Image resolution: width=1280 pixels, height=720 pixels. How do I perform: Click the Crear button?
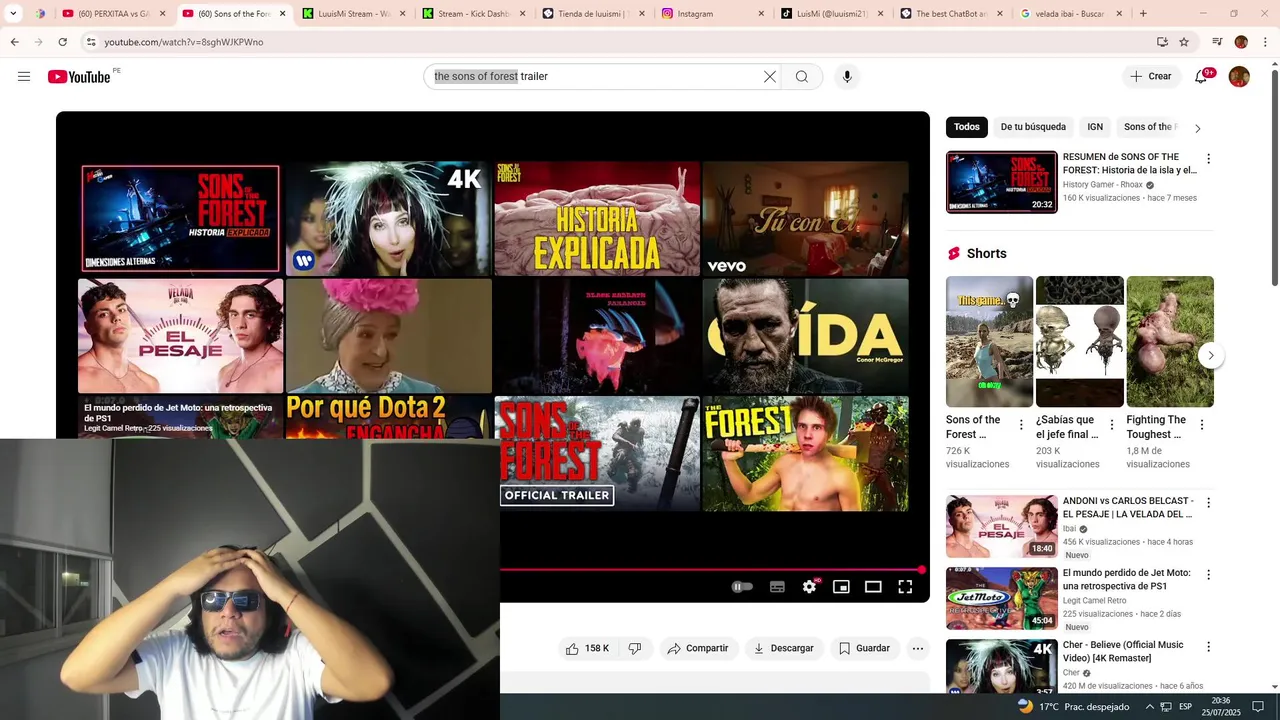pyautogui.click(x=1151, y=77)
